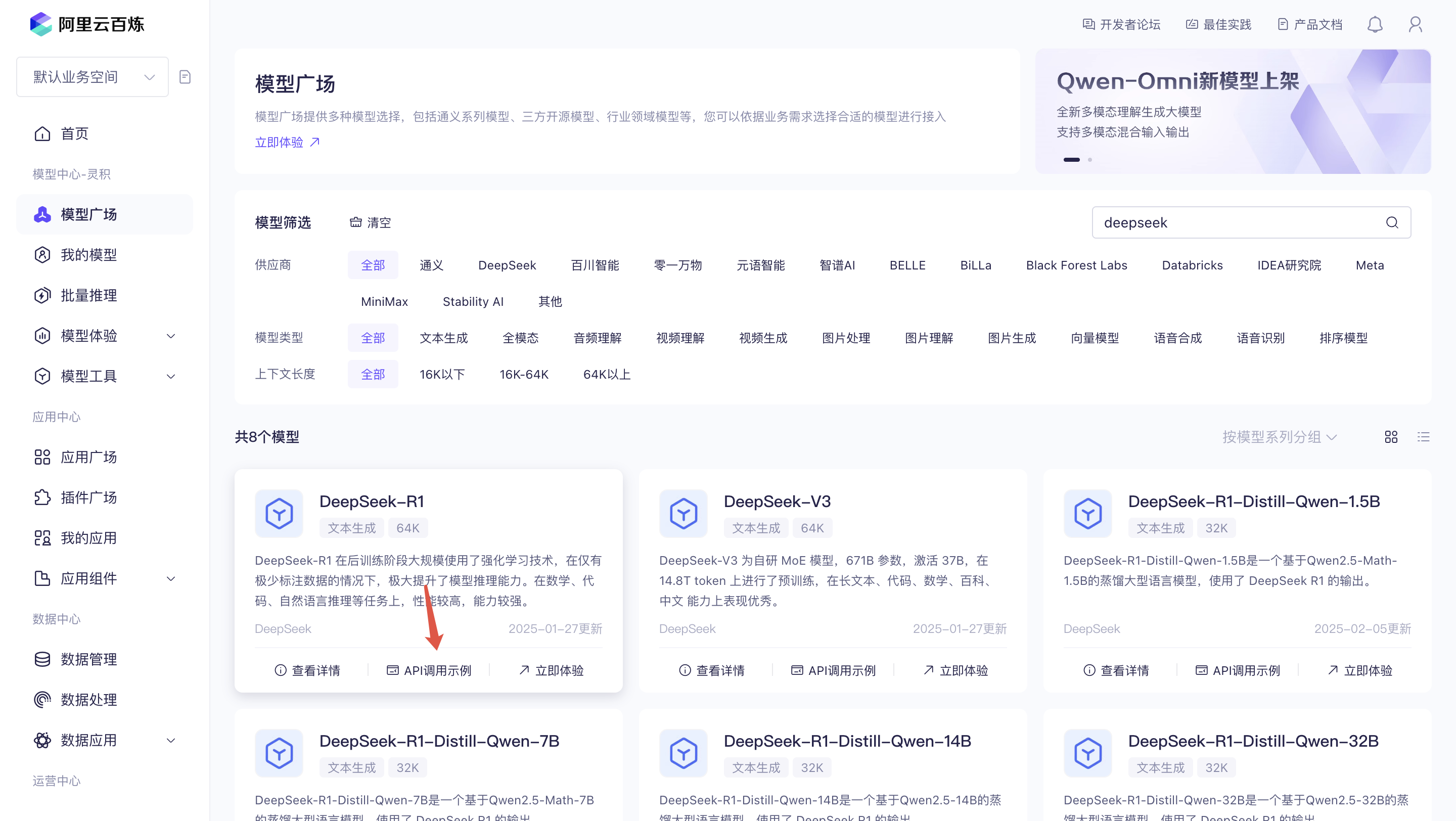Select the 全部 supplier filter

[373, 265]
